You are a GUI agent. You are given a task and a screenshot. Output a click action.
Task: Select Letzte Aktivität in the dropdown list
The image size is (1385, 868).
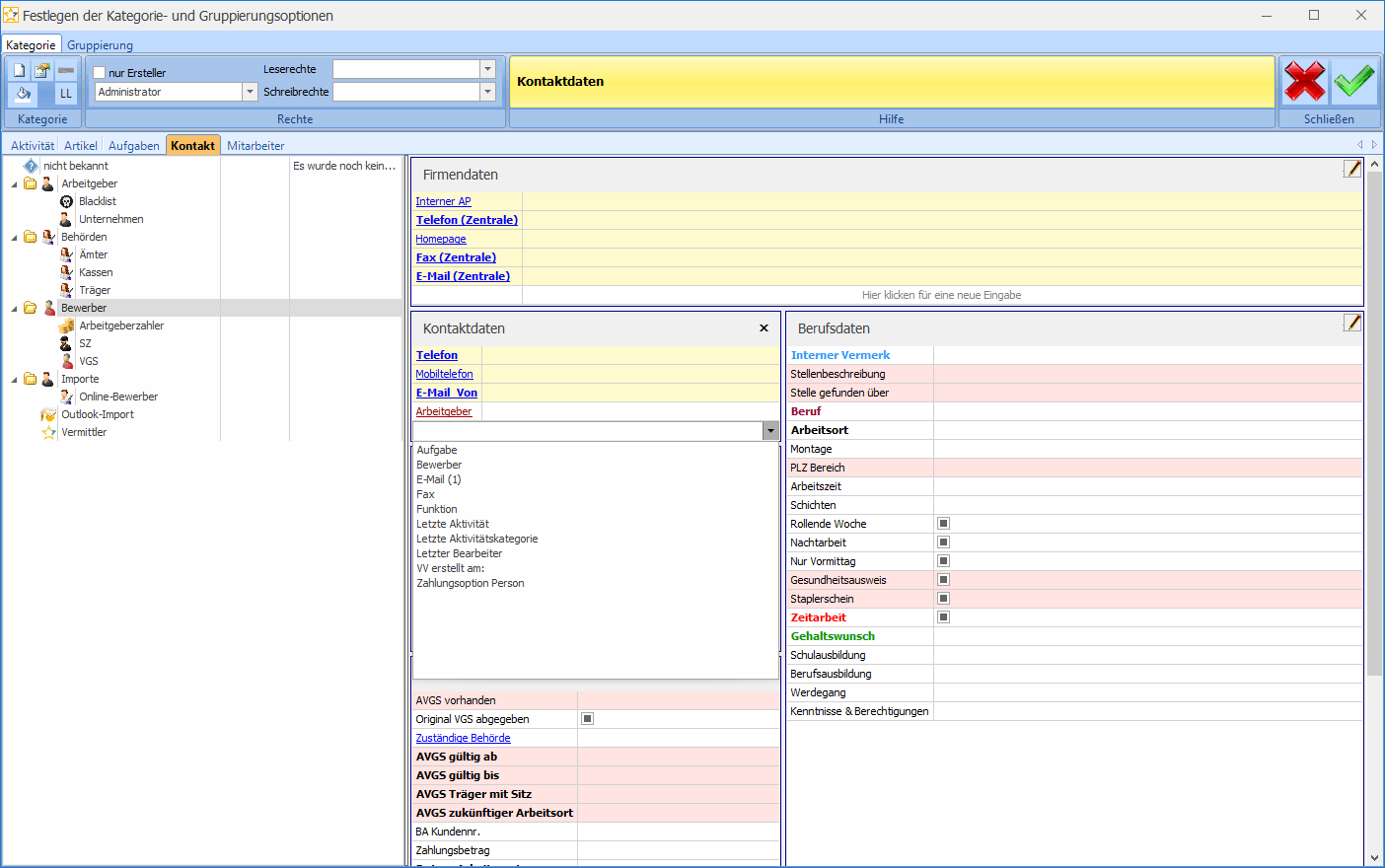click(x=453, y=524)
